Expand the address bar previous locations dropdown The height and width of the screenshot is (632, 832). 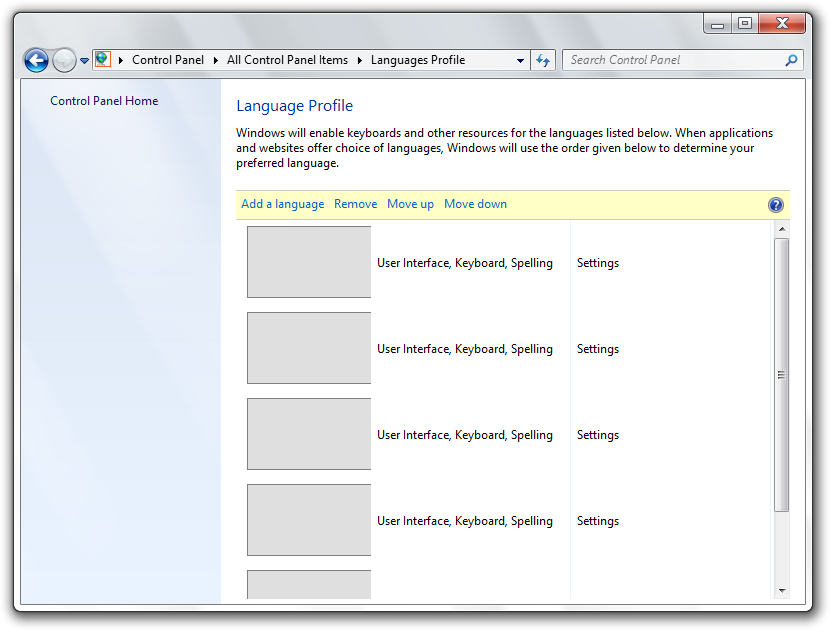click(520, 60)
